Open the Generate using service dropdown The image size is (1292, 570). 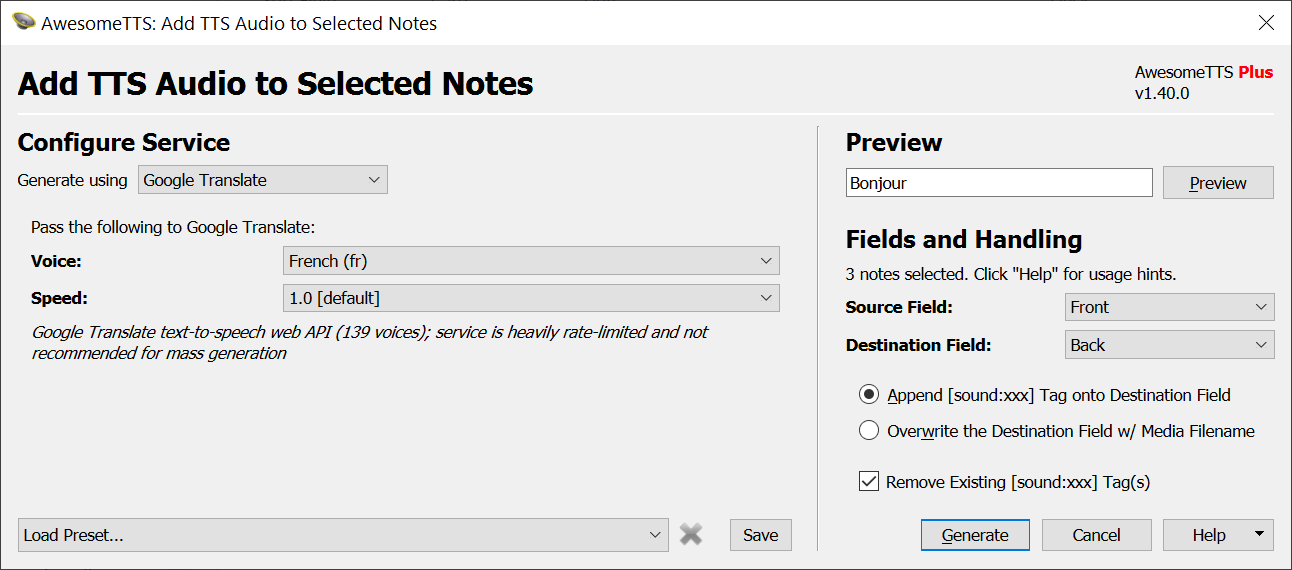(x=262, y=180)
